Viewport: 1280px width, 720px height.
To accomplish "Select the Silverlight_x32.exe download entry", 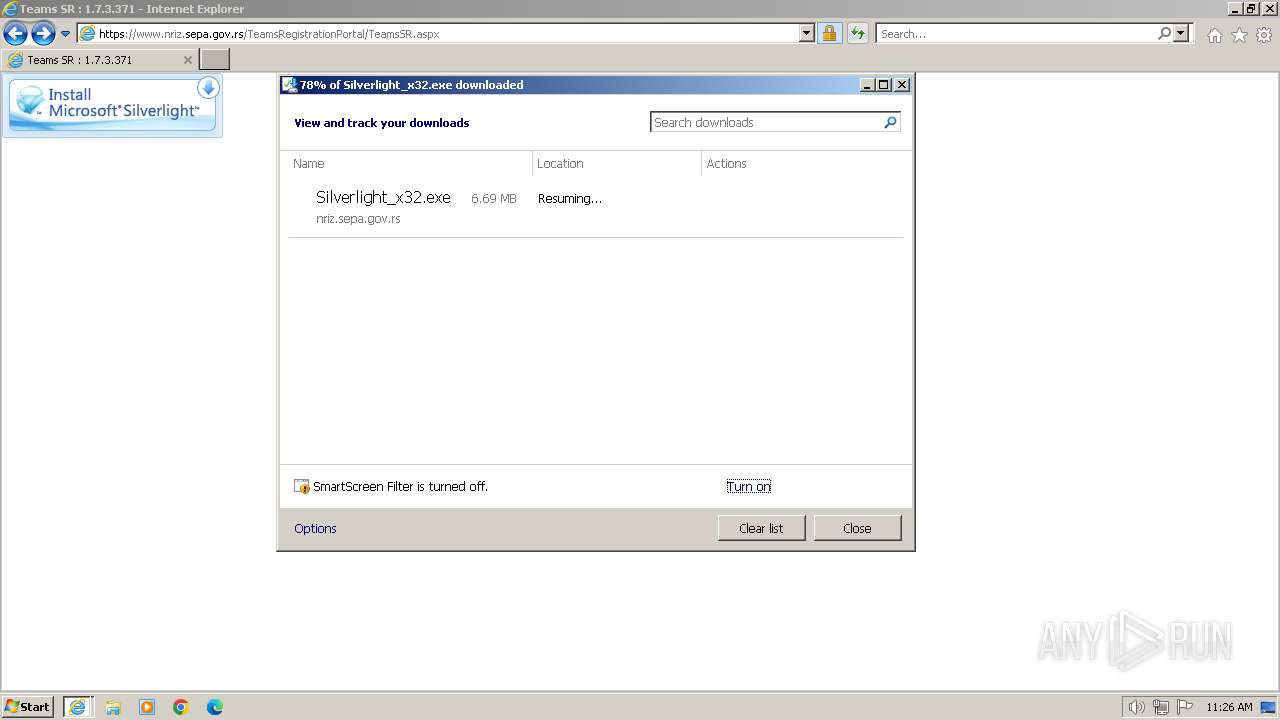I will pyautogui.click(x=596, y=207).
